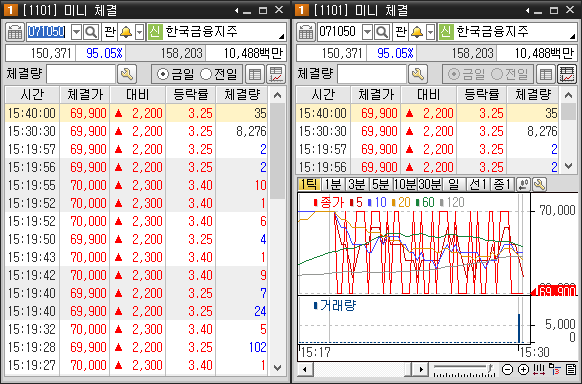Zoom out chart with minus icon
This screenshot has height=384, width=582.
(507, 369)
